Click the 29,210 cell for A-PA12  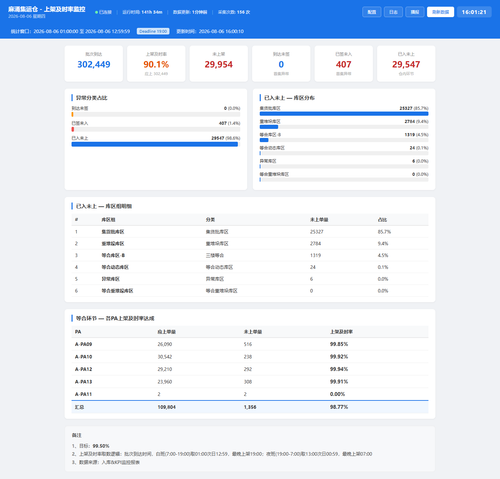165,369
